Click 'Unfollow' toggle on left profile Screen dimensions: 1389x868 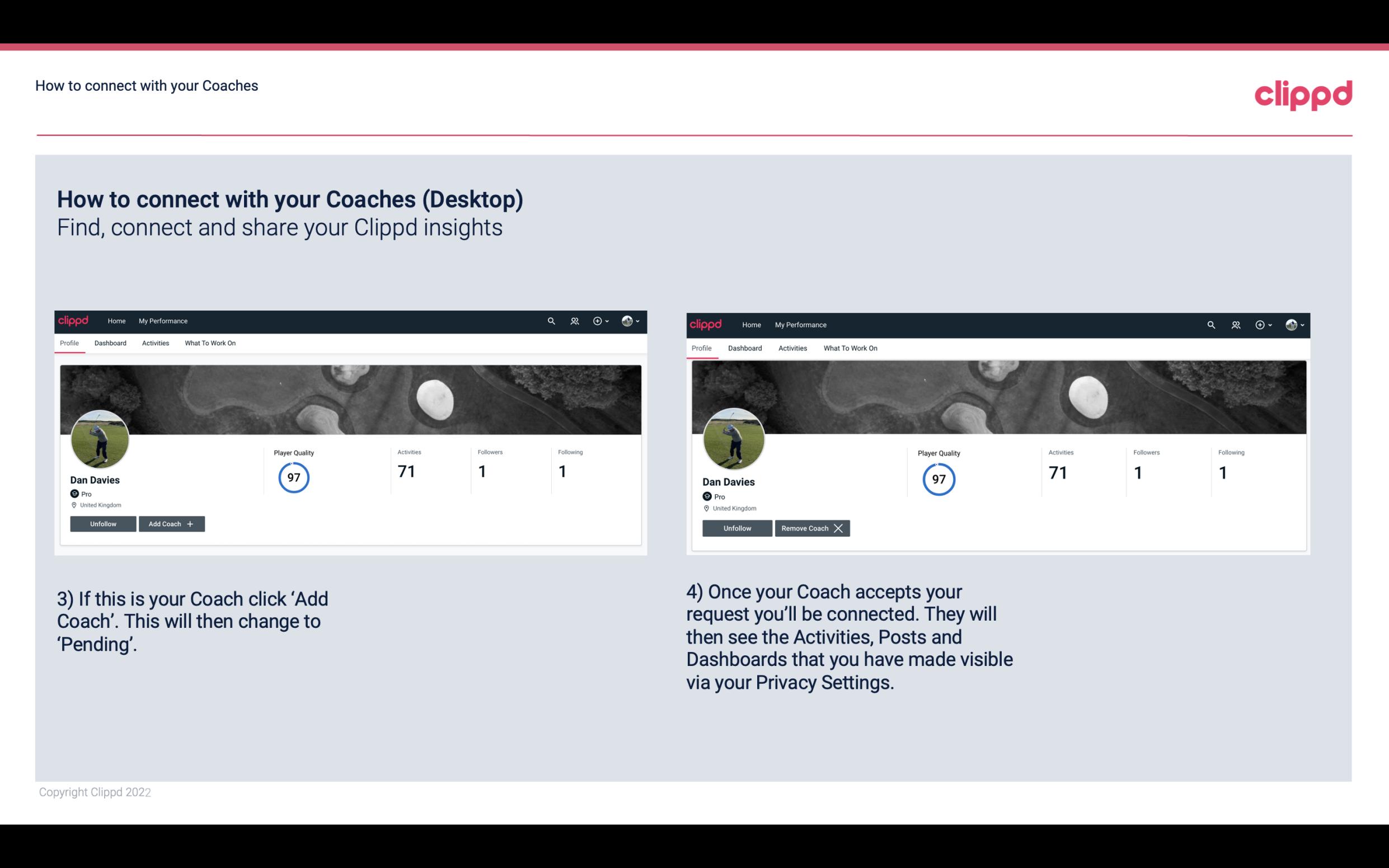click(102, 523)
